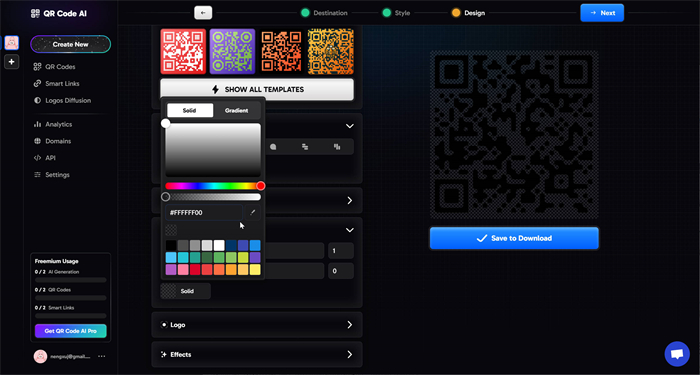
Task: Click the saturation picker white handle
Action: point(166,123)
